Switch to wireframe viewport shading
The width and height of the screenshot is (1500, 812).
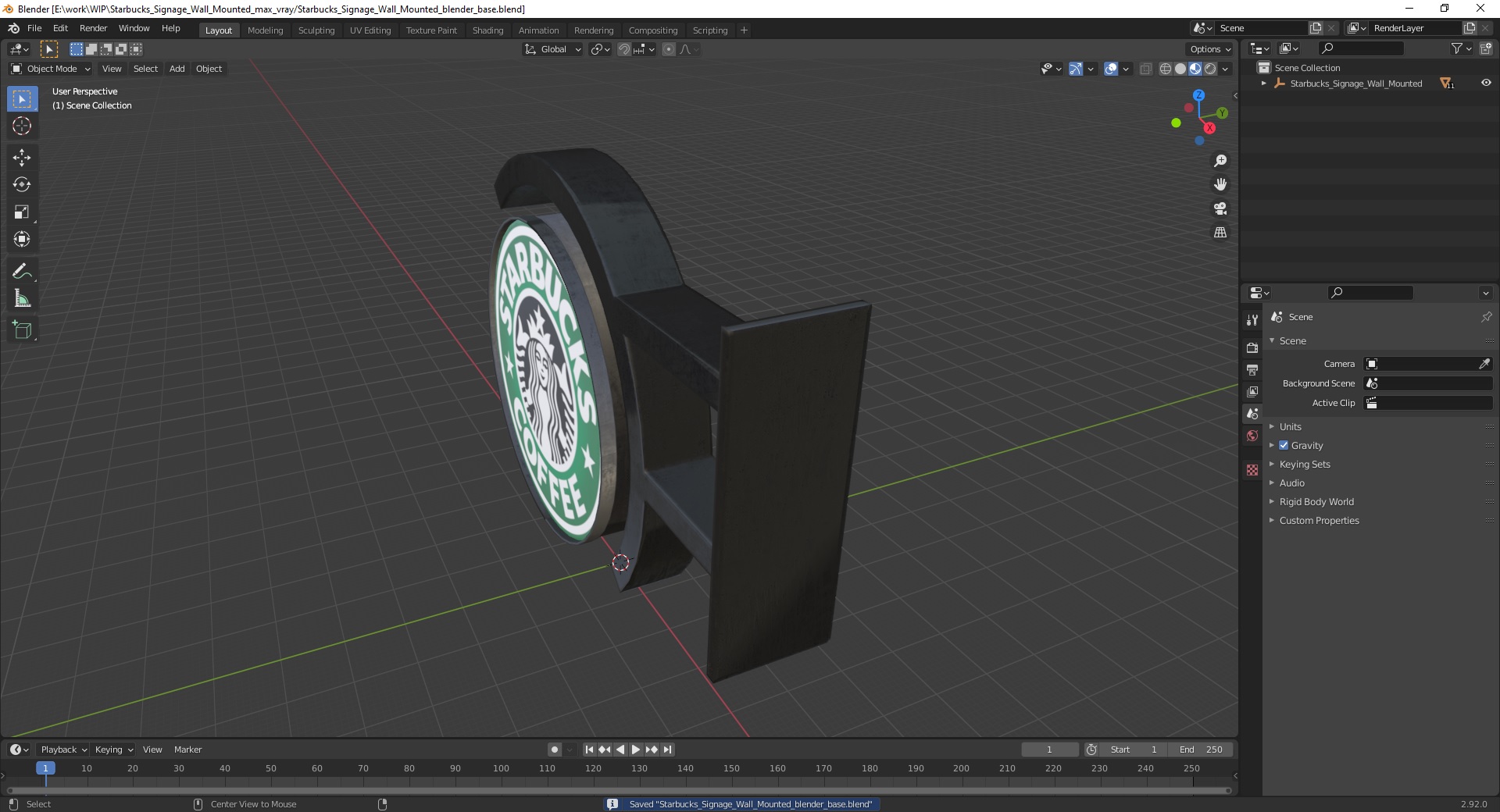click(x=1166, y=69)
